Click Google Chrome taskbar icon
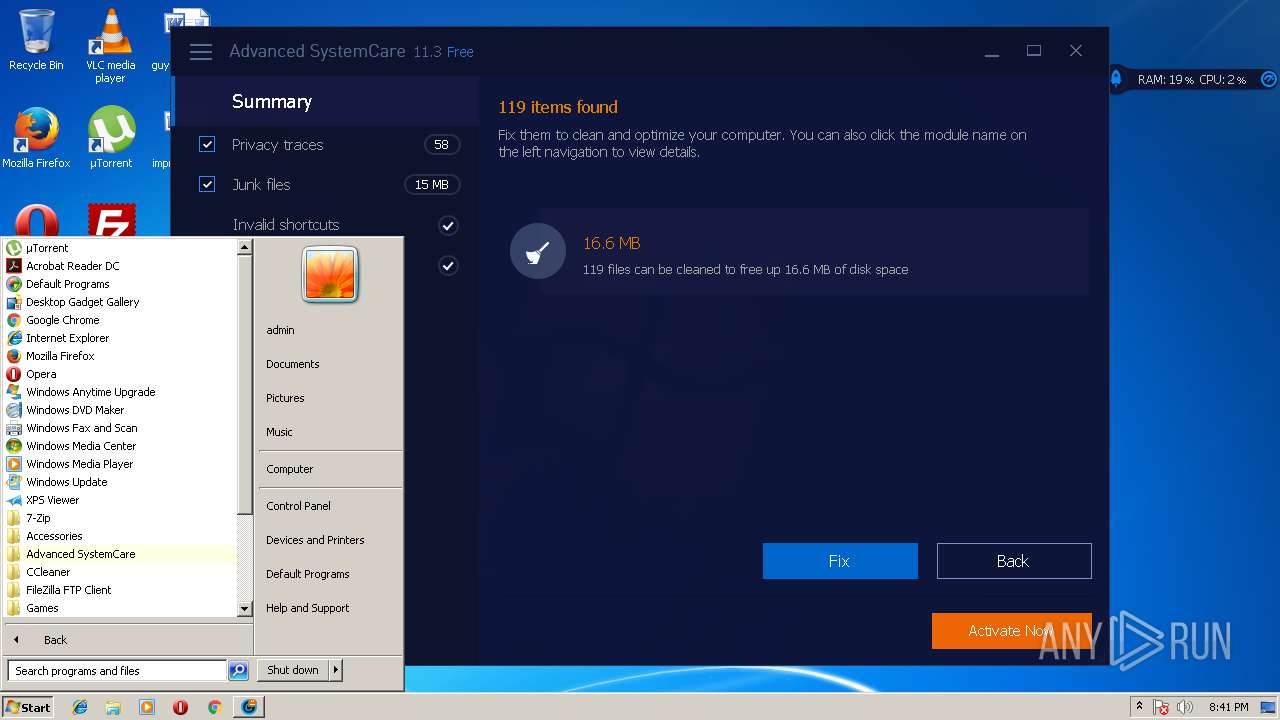Screen dimensions: 1280x720 (x=214, y=707)
